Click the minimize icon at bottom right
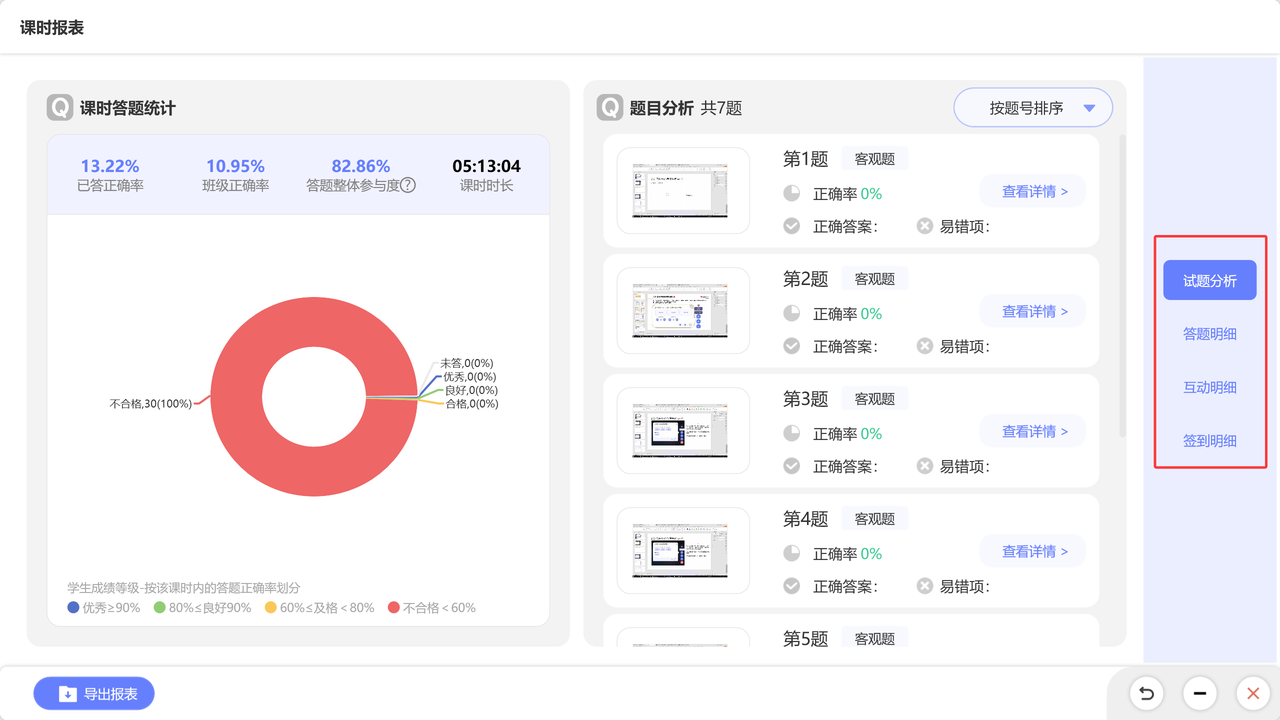Image resolution: width=1280 pixels, height=720 pixels. [1199, 693]
